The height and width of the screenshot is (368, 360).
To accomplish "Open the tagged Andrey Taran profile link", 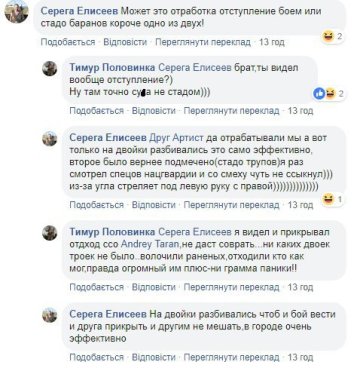I will tap(150, 244).
